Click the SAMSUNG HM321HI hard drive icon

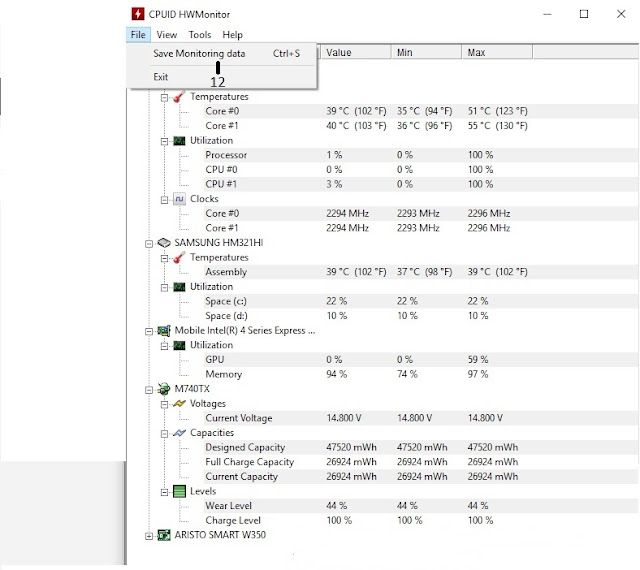pyautogui.click(x=164, y=243)
